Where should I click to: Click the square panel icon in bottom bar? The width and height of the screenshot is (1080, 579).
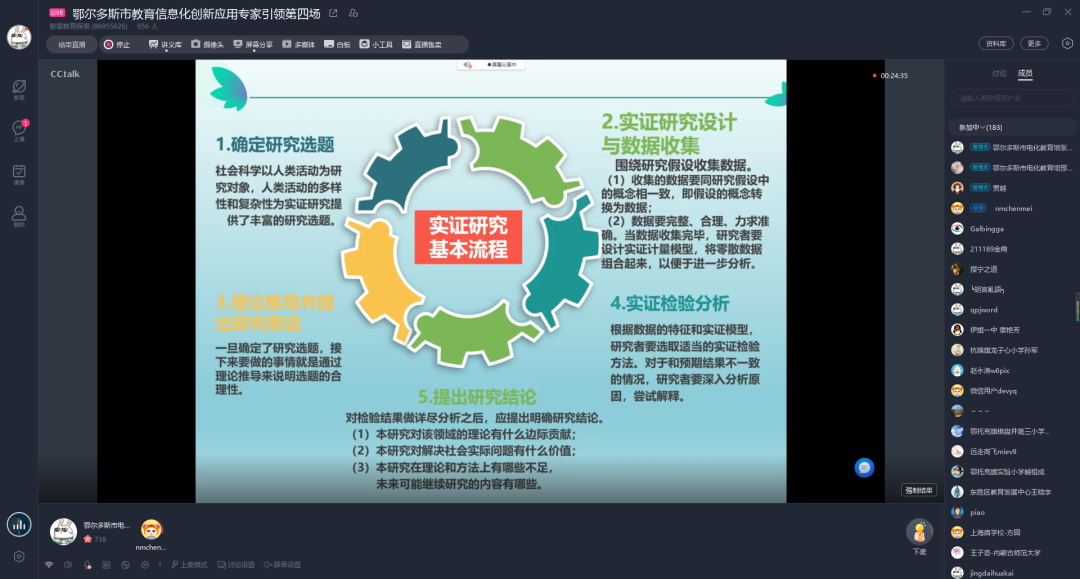(106, 565)
